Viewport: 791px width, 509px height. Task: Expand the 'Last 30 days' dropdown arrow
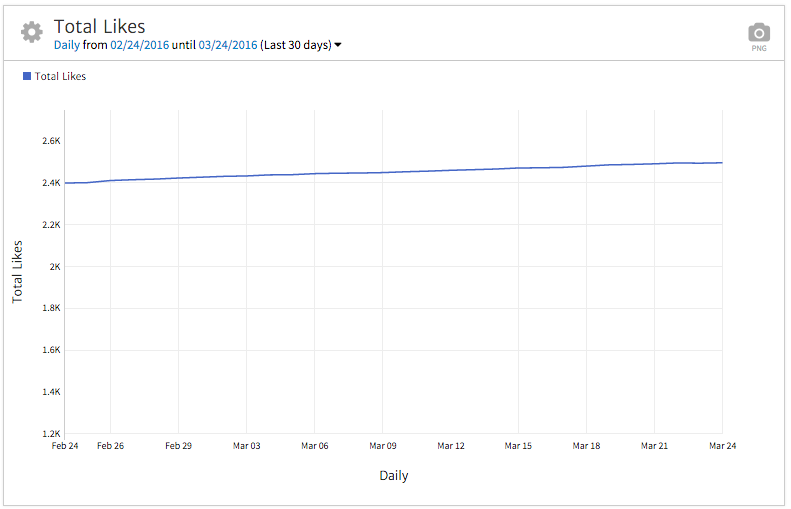click(x=338, y=45)
